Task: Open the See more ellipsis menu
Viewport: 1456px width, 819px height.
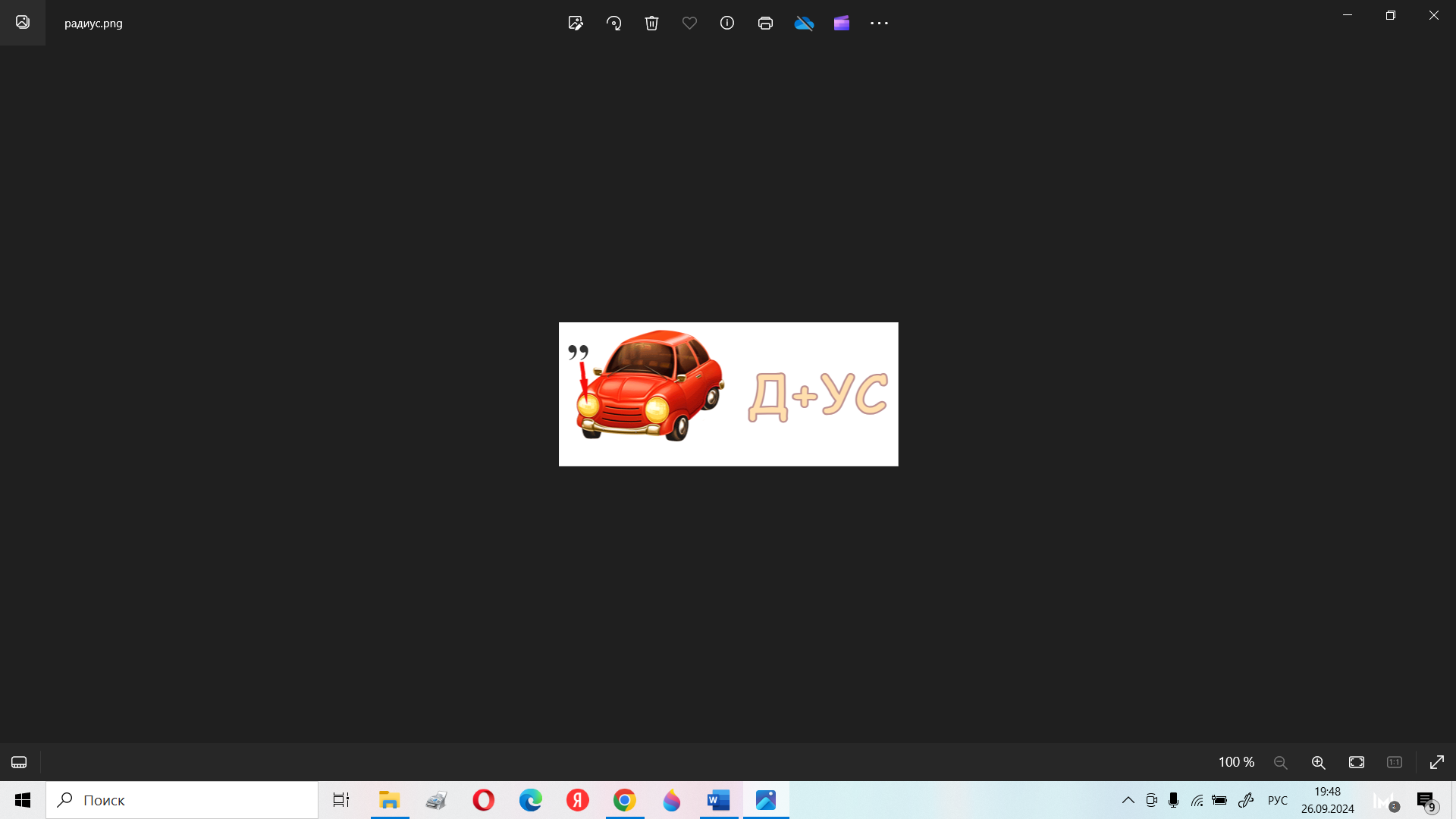Action: pyautogui.click(x=879, y=23)
